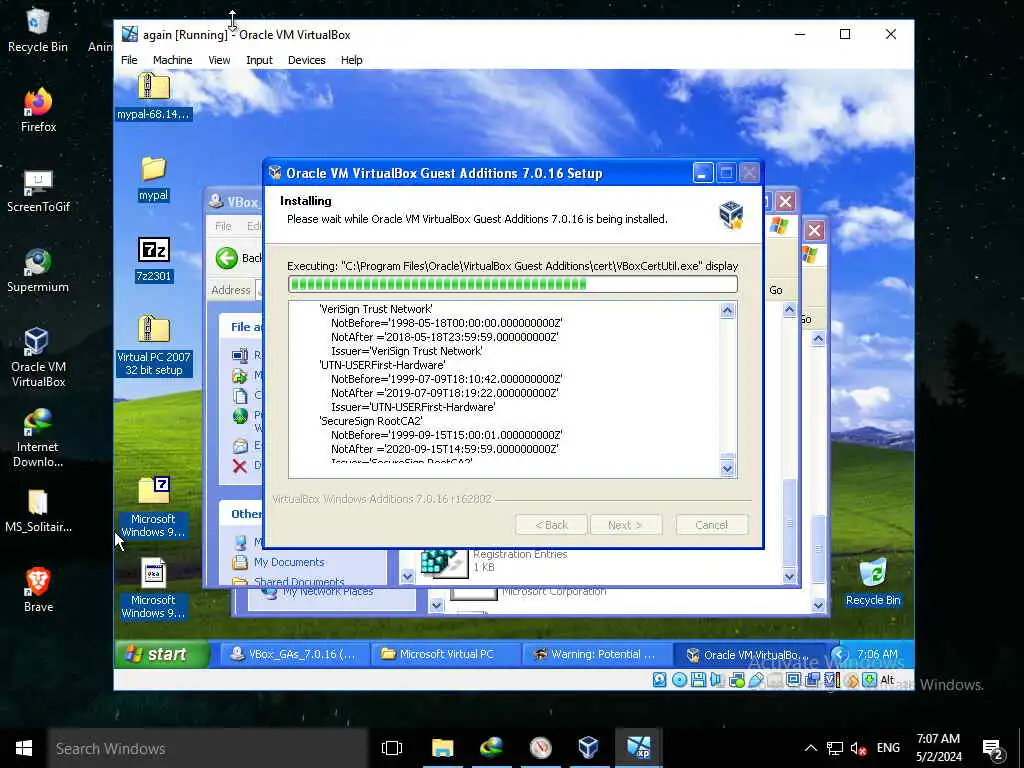This screenshot has height=768, width=1024.
Task: Click the optical drive indicator in status bar
Action: click(679, 680)
